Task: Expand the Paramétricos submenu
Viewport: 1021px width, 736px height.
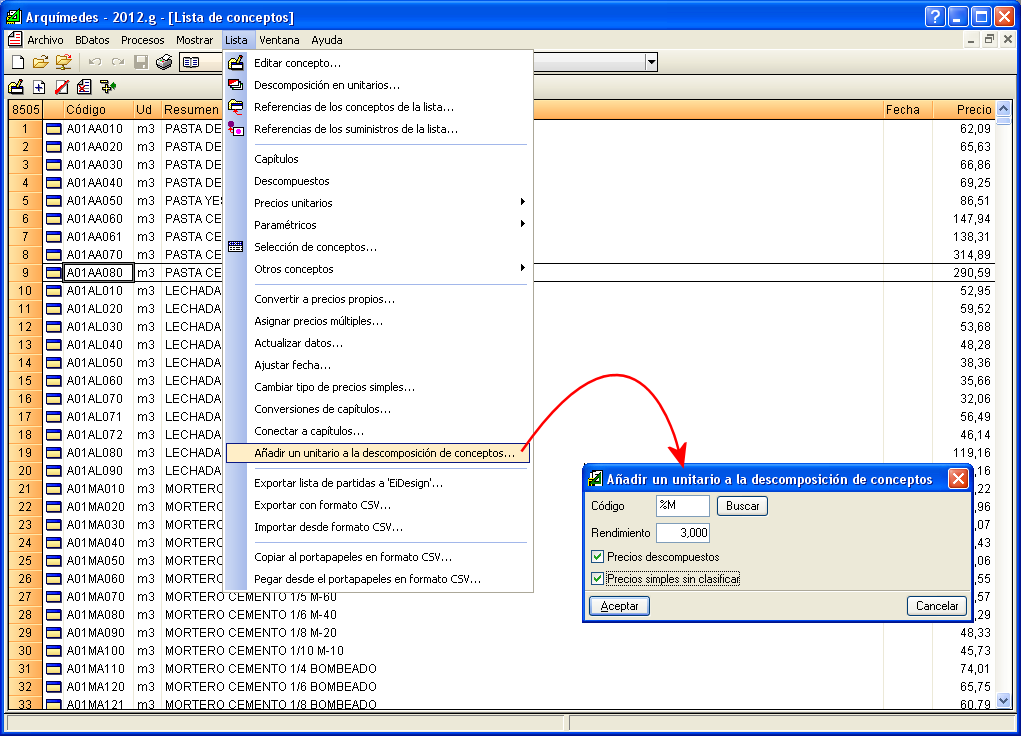Action: 522,224
